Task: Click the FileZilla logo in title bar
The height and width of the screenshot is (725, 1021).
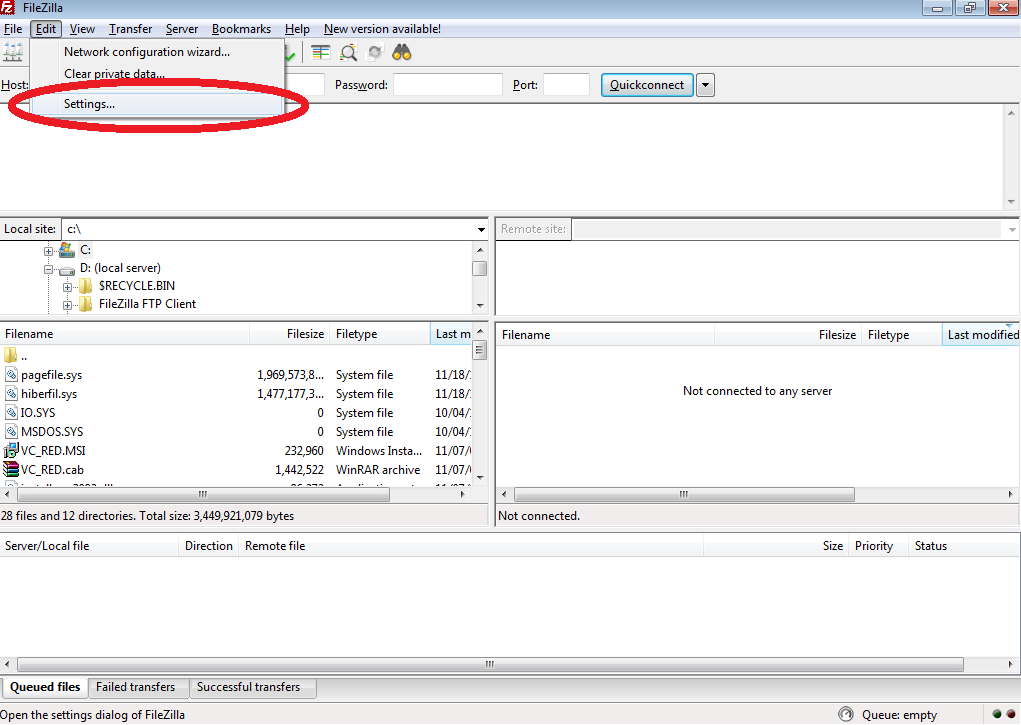Action: [7, 8]
